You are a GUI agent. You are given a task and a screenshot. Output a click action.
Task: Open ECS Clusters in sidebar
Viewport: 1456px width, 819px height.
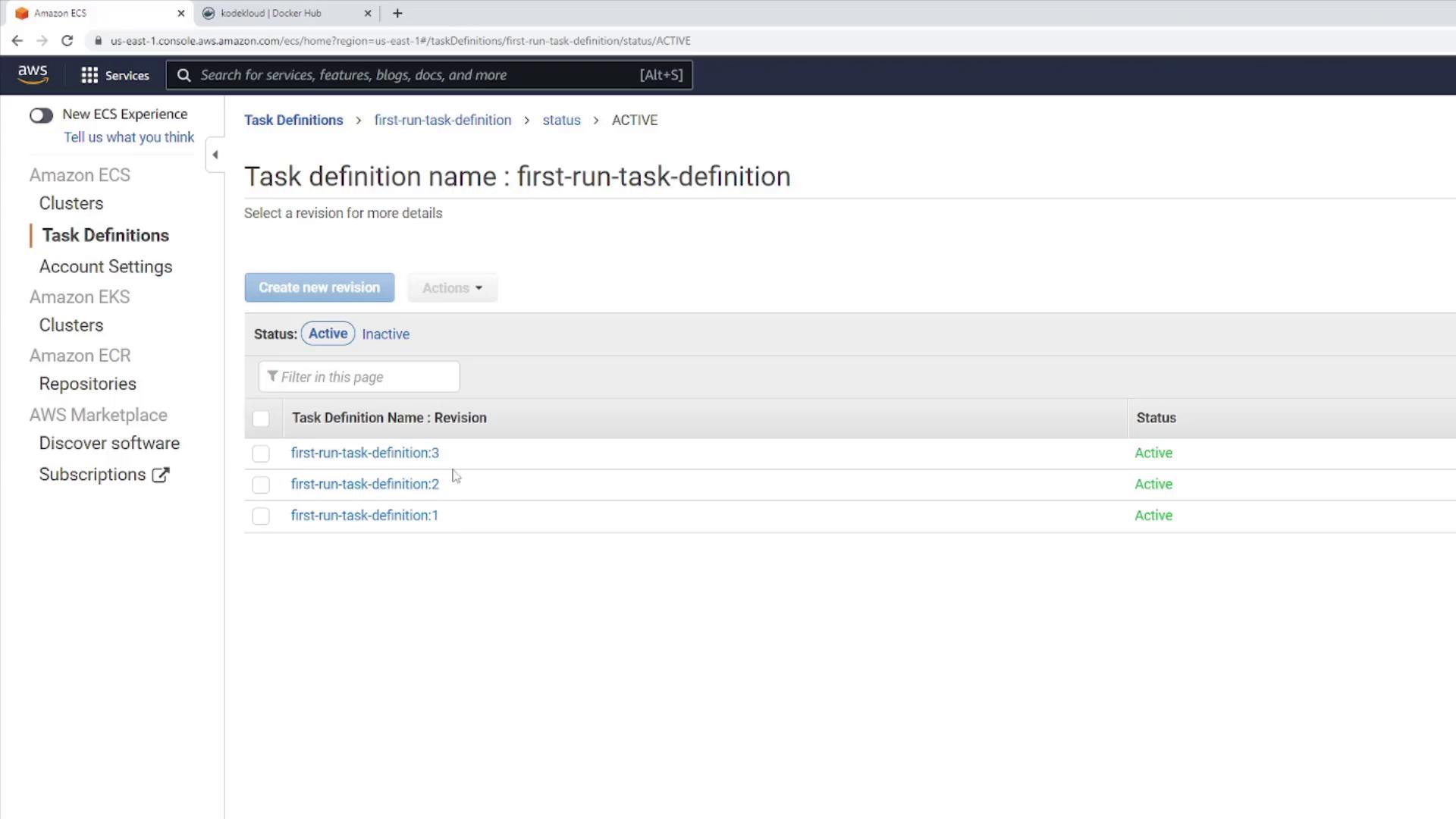click(x=71, y=203)
